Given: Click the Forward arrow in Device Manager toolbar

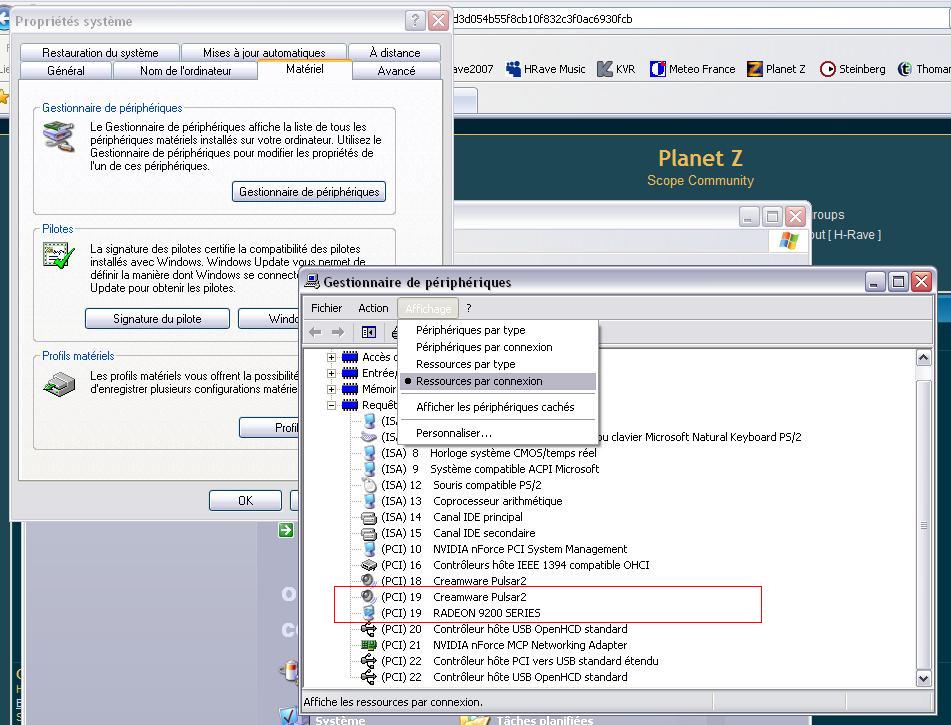Looking at the screenshot, I should pos(338,332).
